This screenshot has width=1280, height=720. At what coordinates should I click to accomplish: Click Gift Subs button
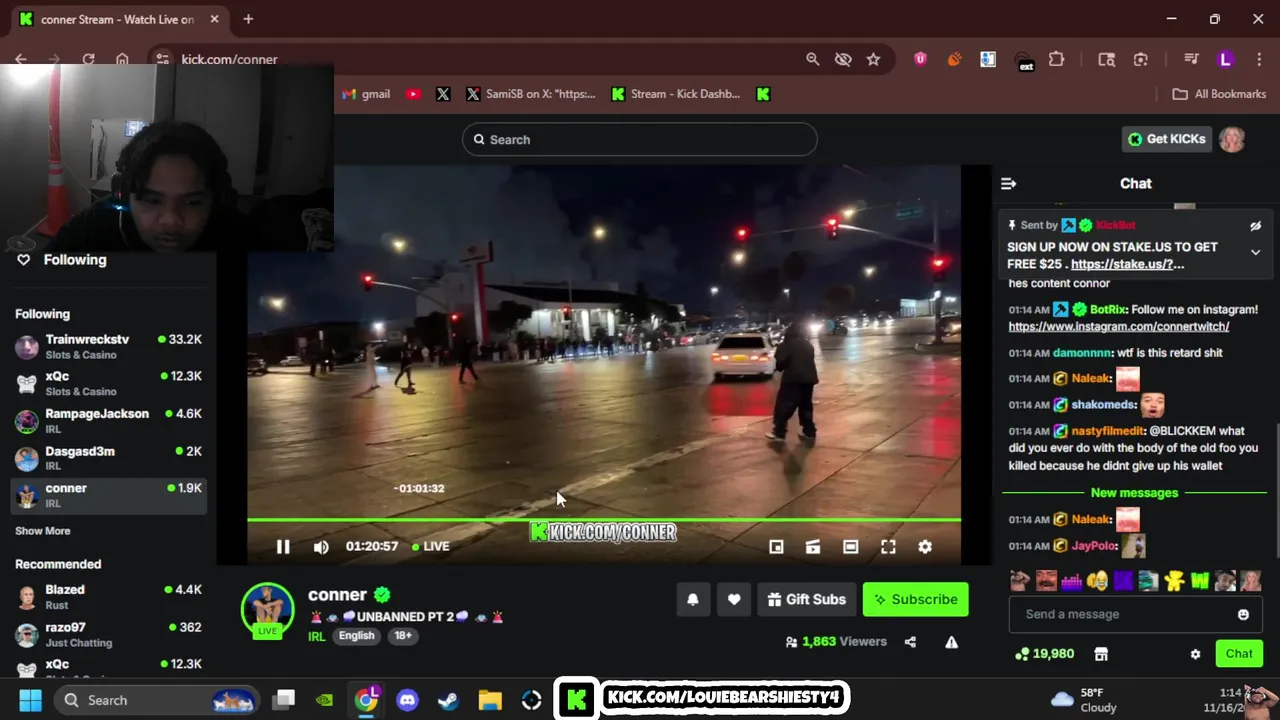point(807,599)
